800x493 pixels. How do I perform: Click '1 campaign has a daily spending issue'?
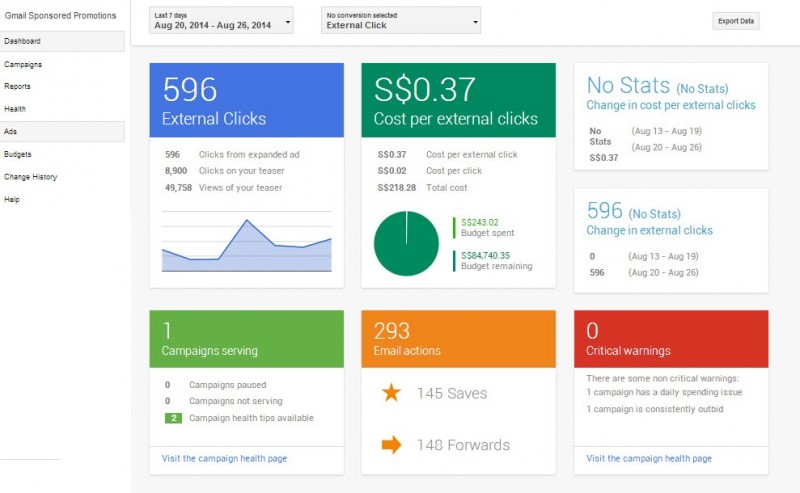(x=664, y=392)
